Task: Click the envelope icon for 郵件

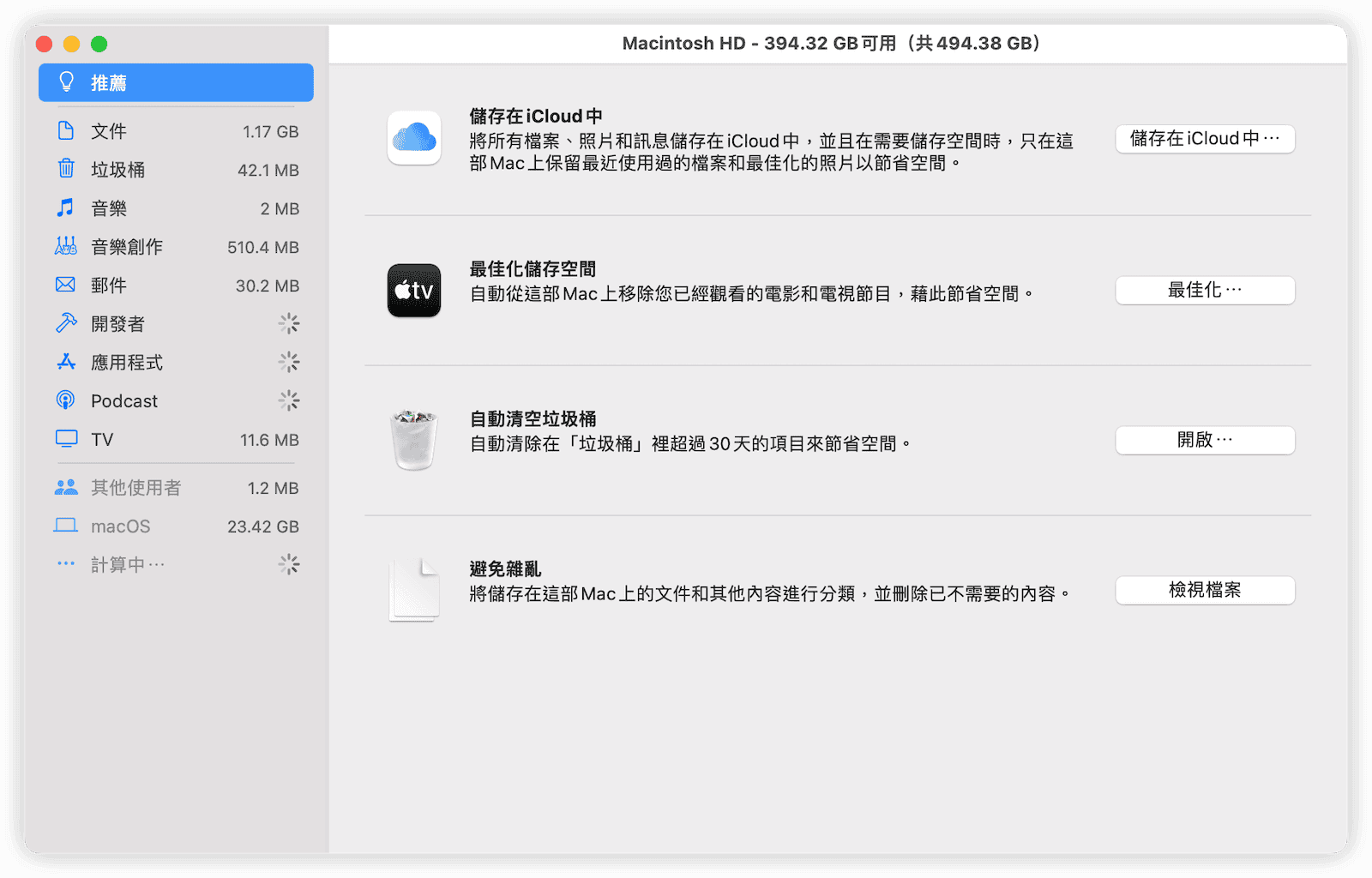Action: (66, 285)
